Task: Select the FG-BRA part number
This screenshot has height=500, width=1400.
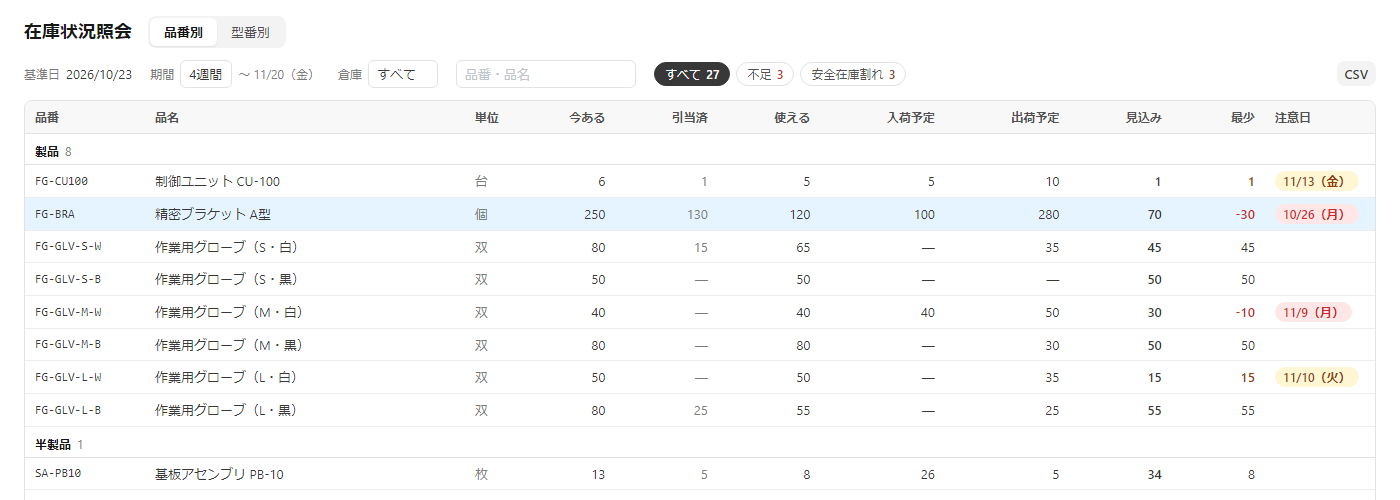Action: click(55, 214)
